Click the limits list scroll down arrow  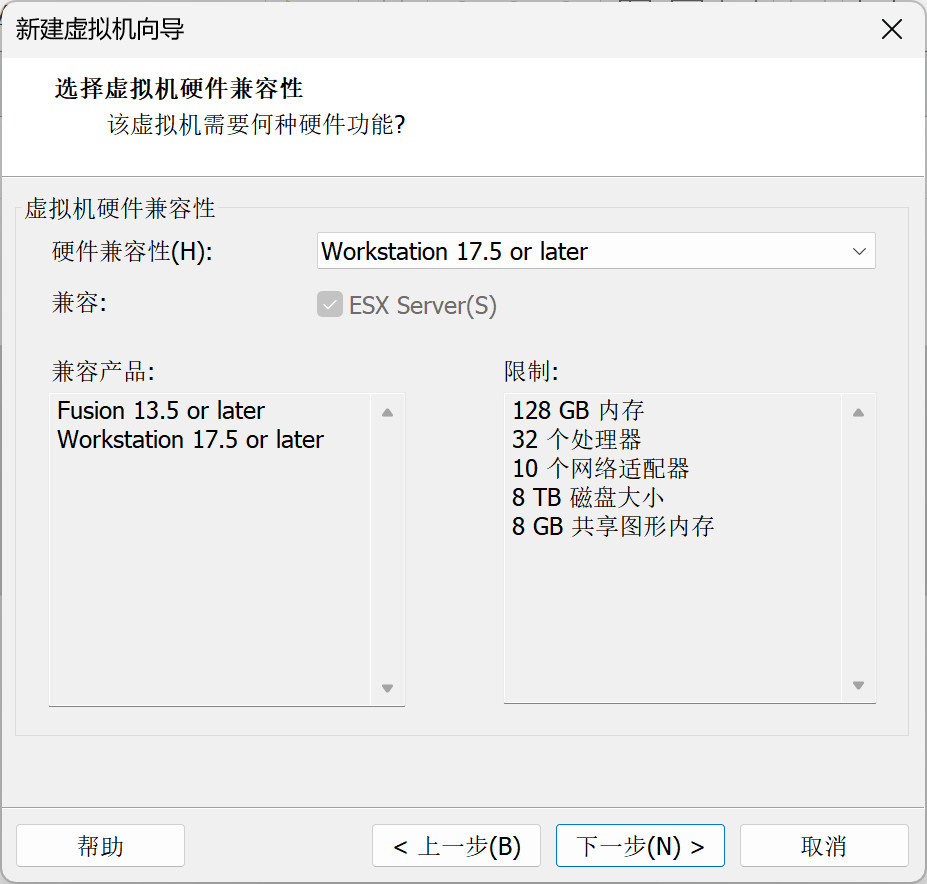point(858,685)
